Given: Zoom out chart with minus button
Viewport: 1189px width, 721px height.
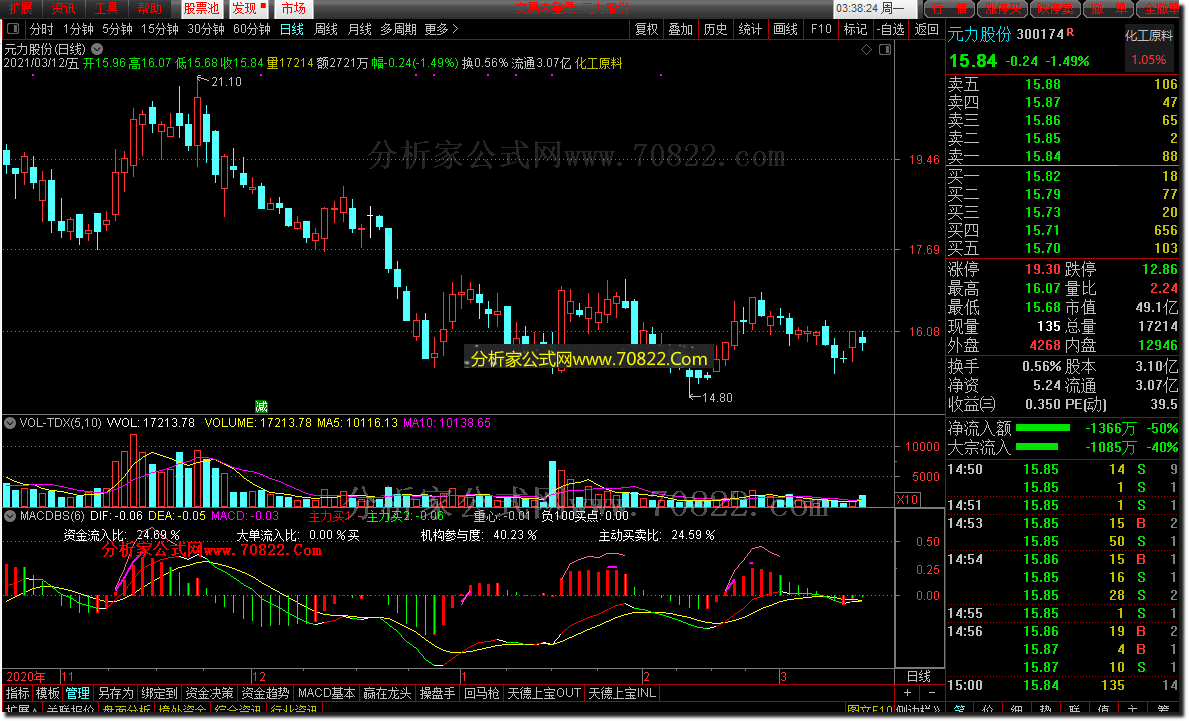Looking at the screenshot, I should coord(932,693).
